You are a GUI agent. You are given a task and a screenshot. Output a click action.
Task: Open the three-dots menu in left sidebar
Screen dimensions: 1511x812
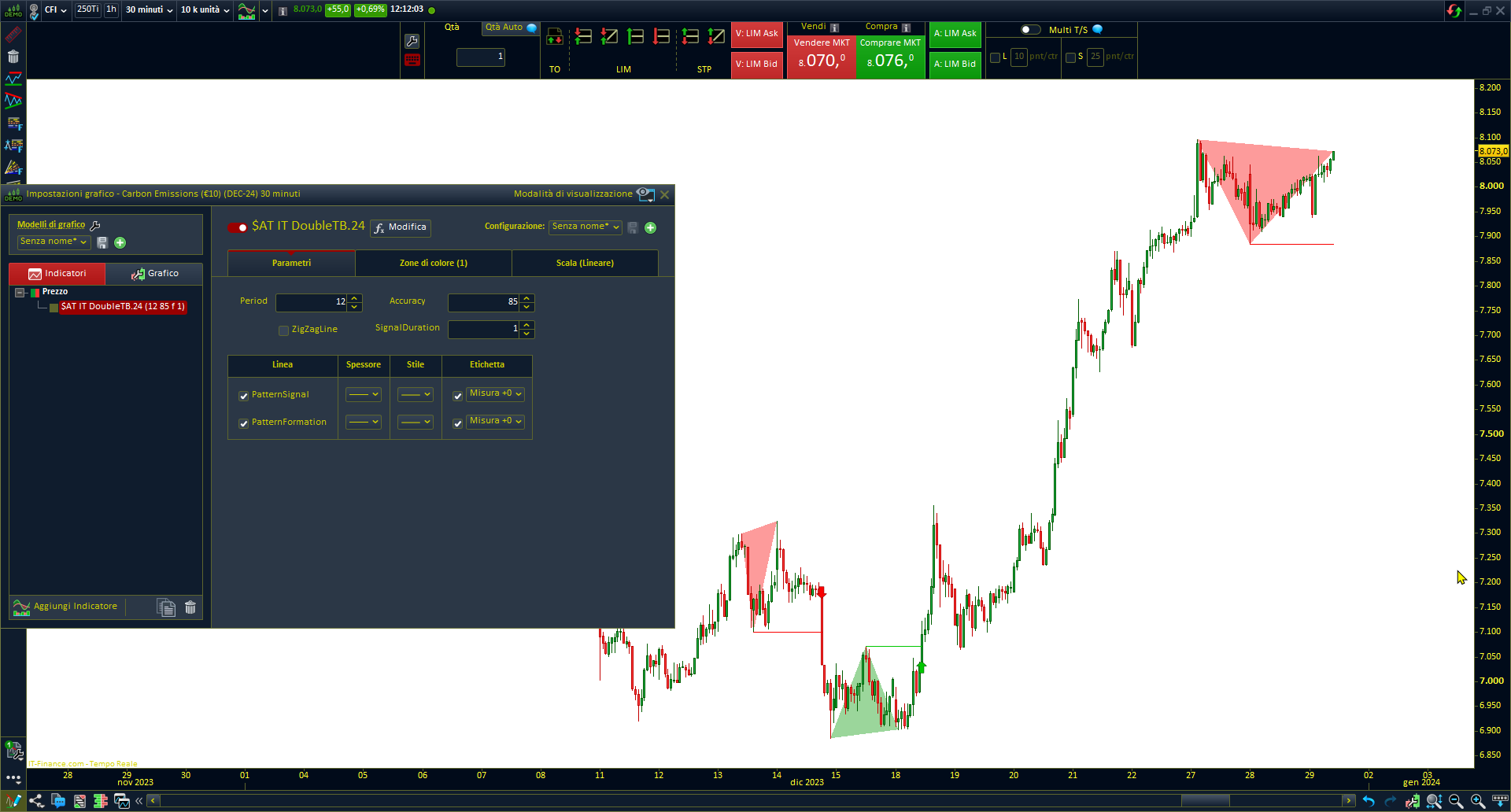click(x=13, y=778)
